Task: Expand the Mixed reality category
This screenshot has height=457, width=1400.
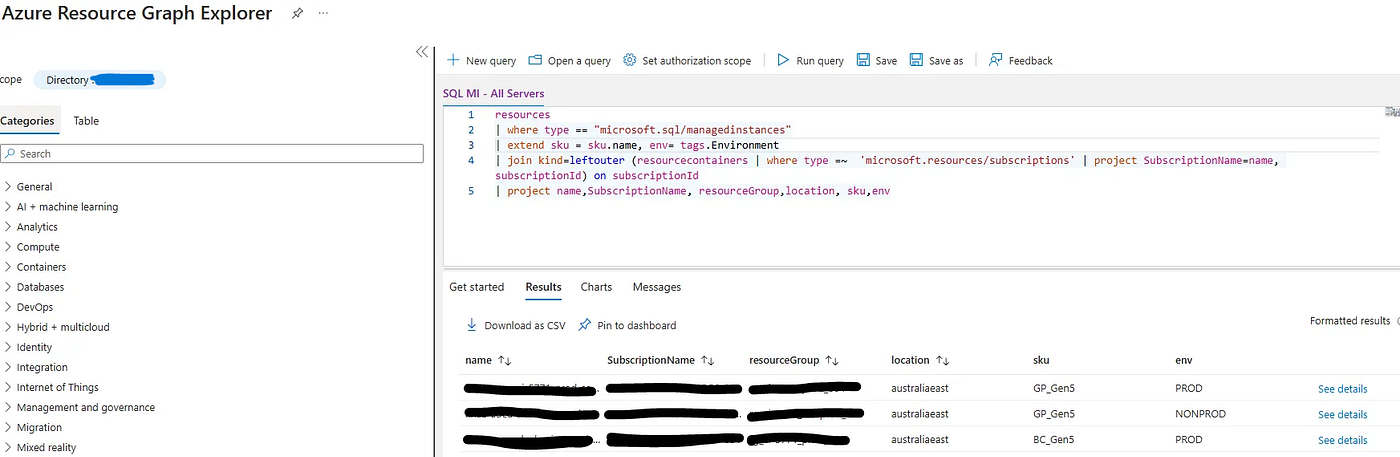Action: click(x=8, y=447)
